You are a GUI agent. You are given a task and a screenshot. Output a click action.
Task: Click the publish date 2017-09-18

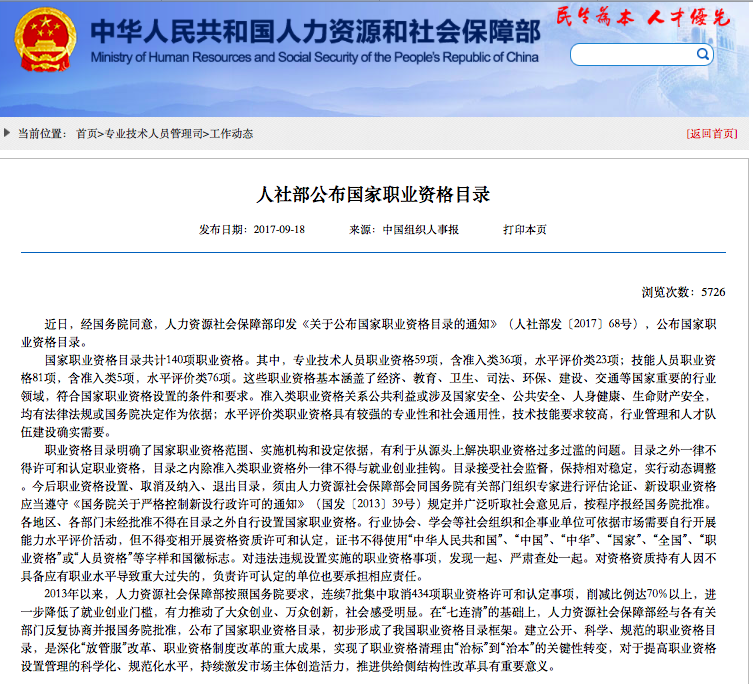(279, 230)
